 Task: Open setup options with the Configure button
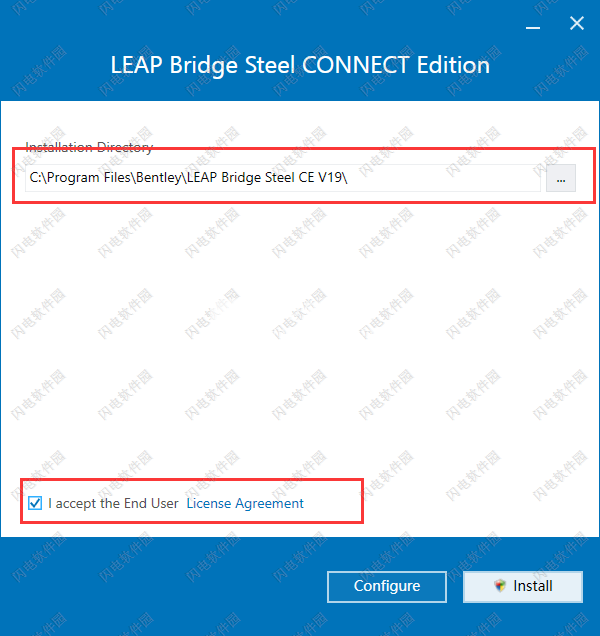coord(387,587)
